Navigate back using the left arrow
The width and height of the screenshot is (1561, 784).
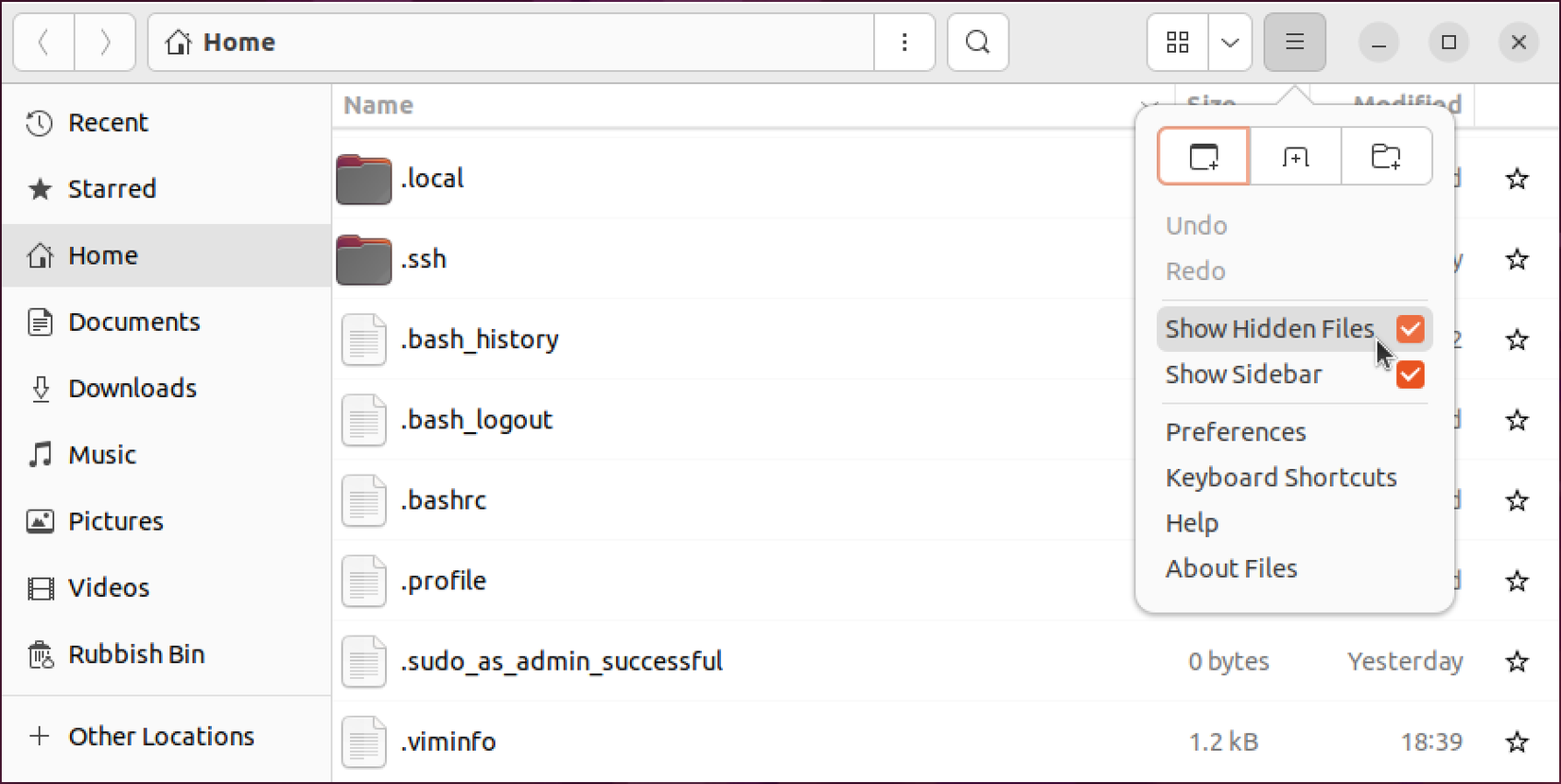pyautogui.click(x=44, y=42)
